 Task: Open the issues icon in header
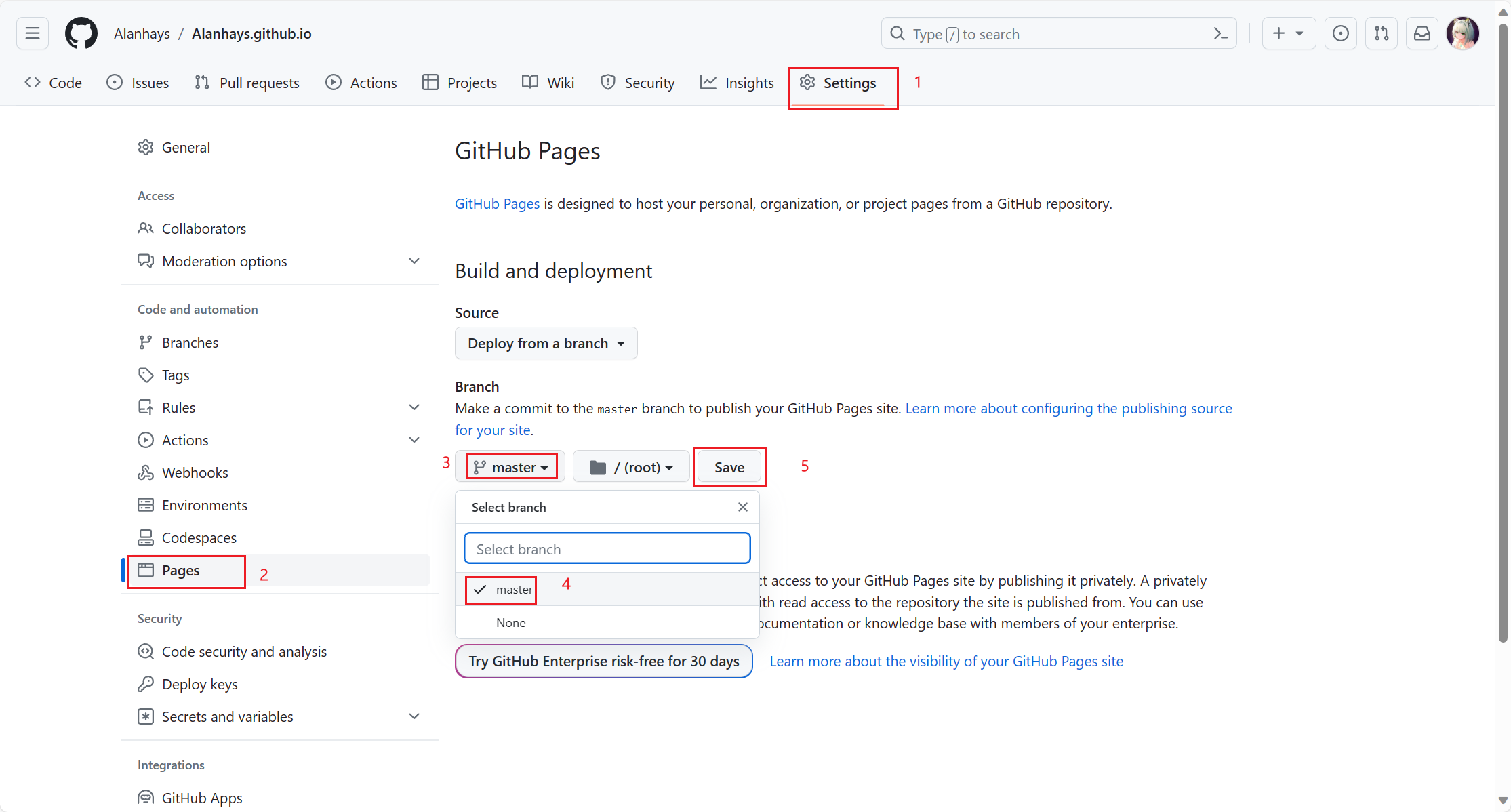point(1340,33)
